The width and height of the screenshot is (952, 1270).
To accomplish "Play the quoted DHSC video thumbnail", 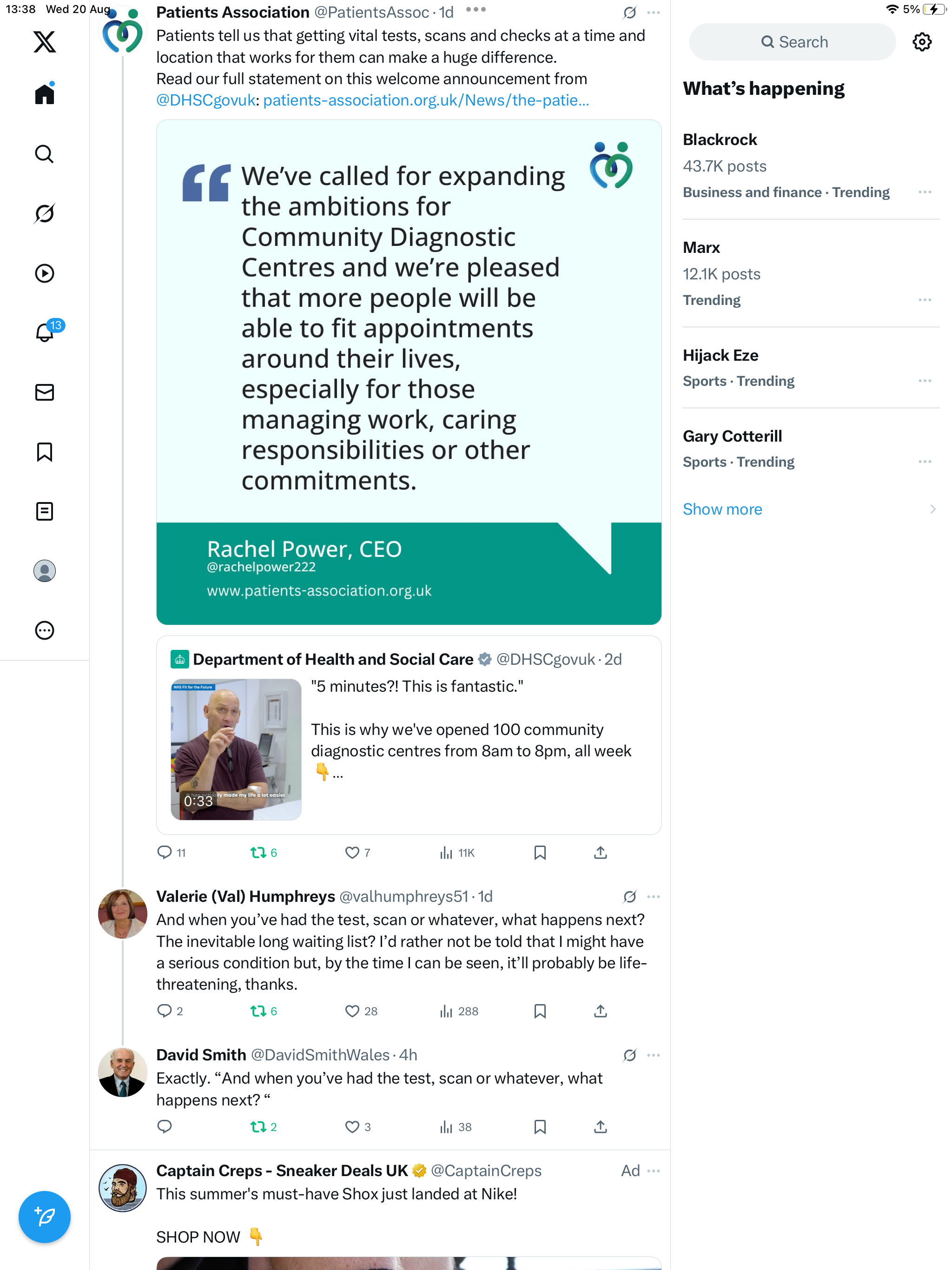I will pyautogui.click(x=236, y=749).
